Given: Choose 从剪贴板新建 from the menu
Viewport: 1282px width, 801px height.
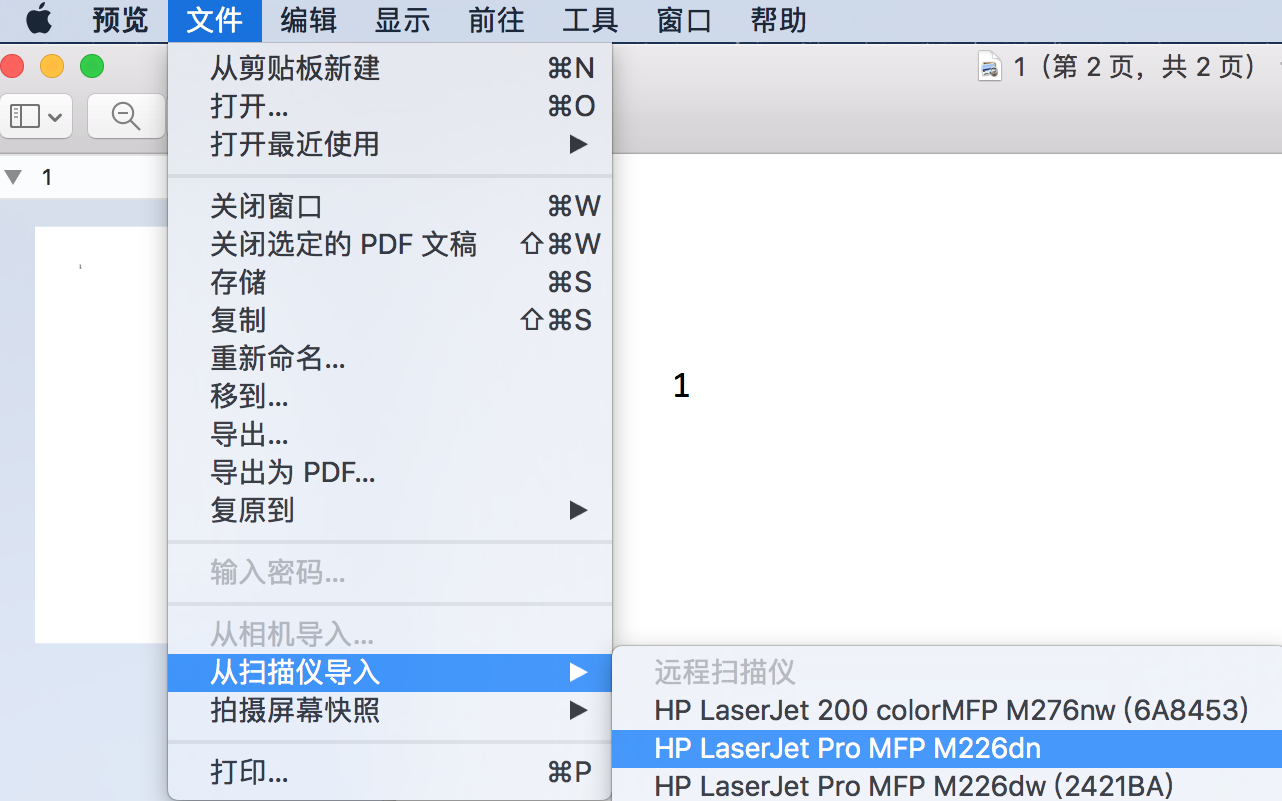Looking at the screenshot, I should coord(390,68).
